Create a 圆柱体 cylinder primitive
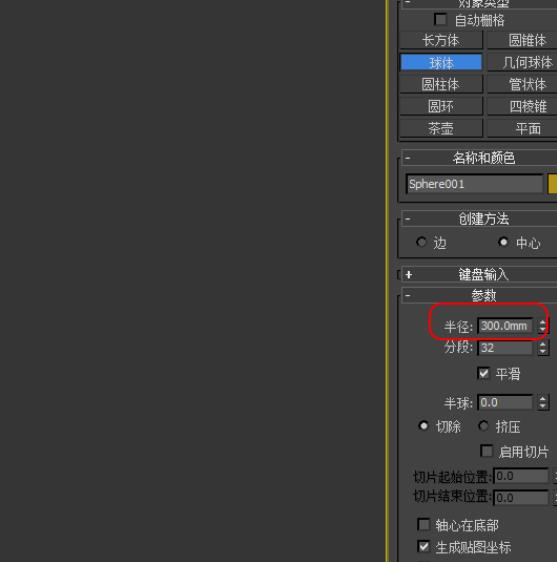This screenshot has width=557, height=562. coord(441,85)
